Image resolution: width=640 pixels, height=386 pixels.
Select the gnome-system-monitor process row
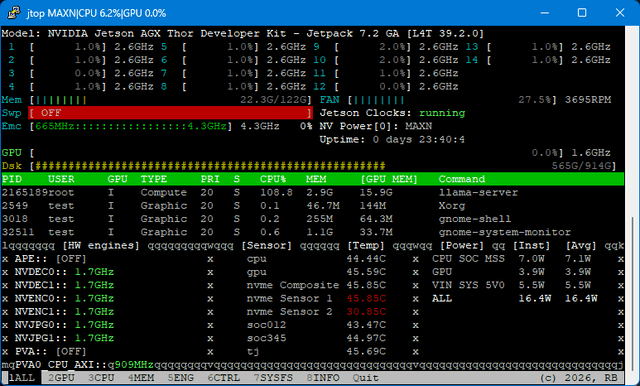[x=313, y=232]
